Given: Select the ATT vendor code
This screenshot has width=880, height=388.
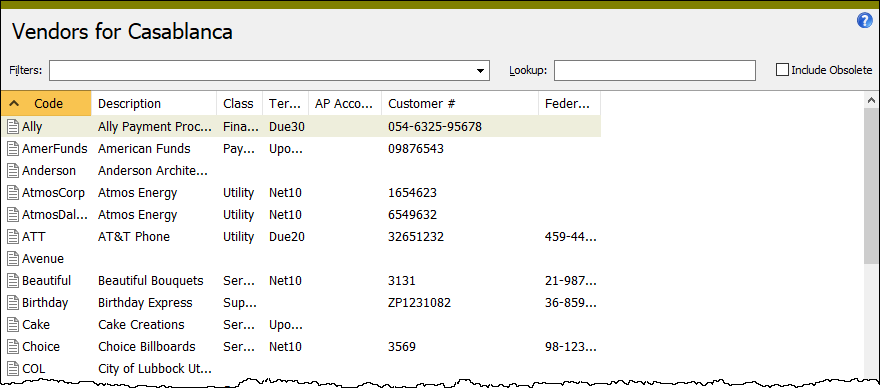Looking at the screenshot, I should (34, 236).
